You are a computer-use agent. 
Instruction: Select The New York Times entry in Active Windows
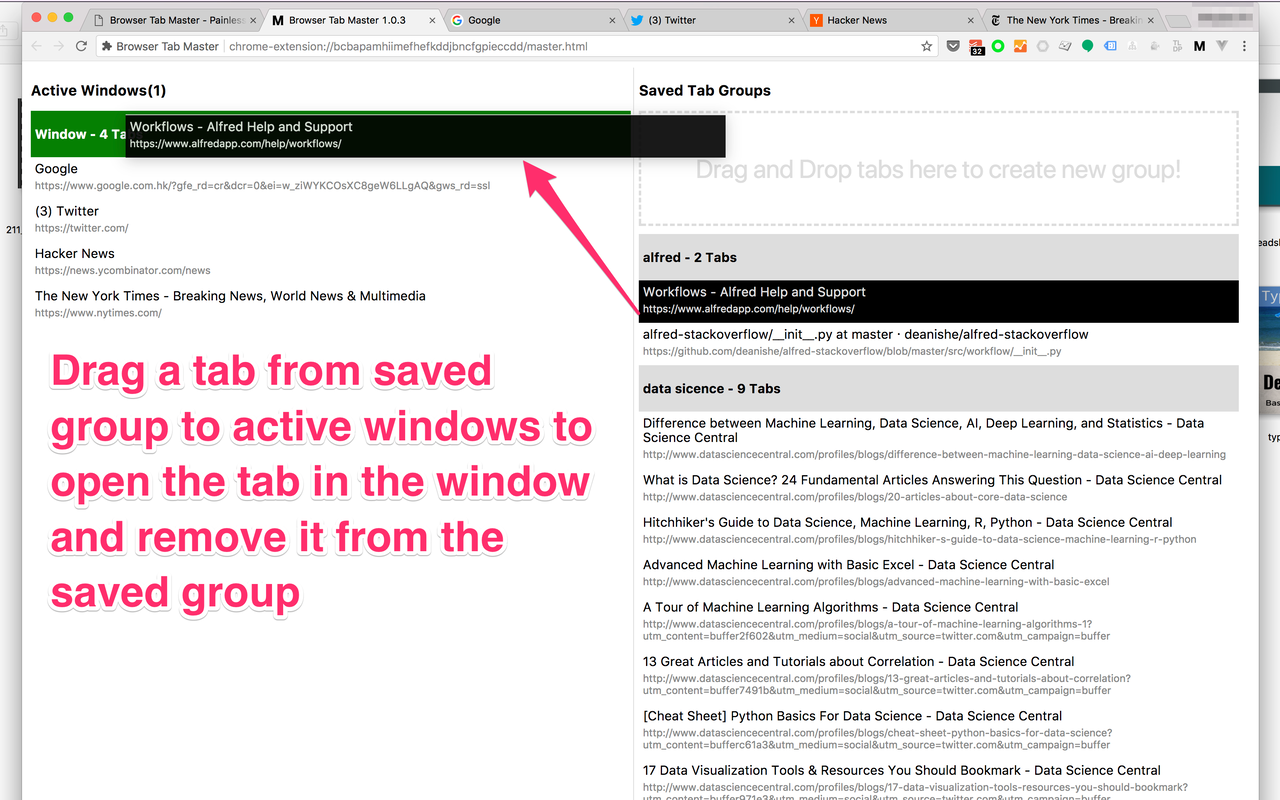click(x=331, y=303)
